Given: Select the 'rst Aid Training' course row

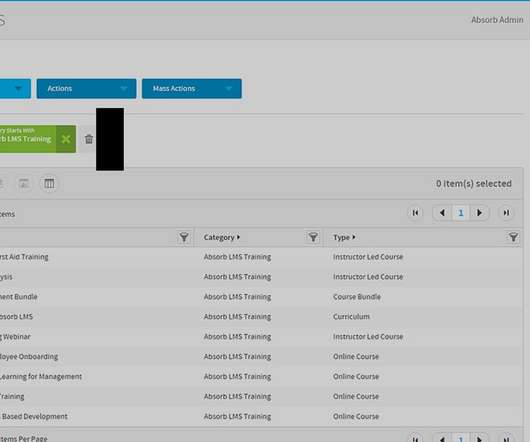Looking at the screenshot, I should pyautogui.click(x=261, y=257).
